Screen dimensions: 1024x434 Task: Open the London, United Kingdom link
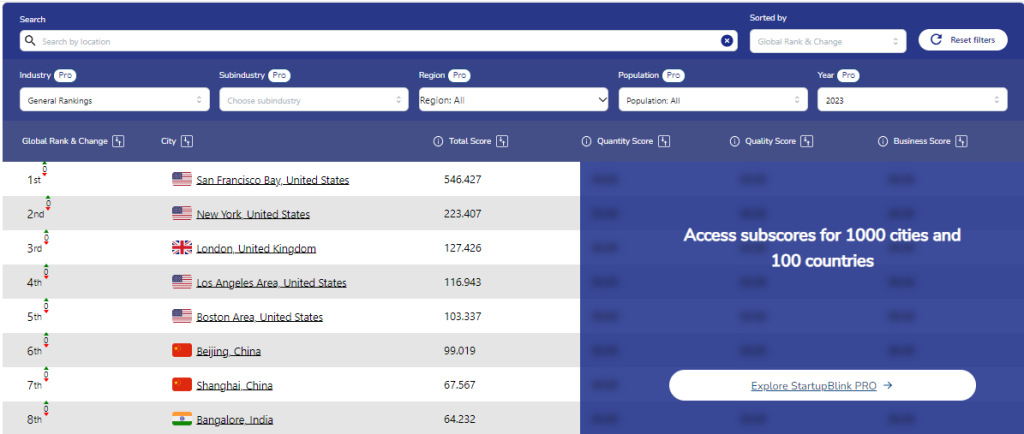(x=256, y=248)
